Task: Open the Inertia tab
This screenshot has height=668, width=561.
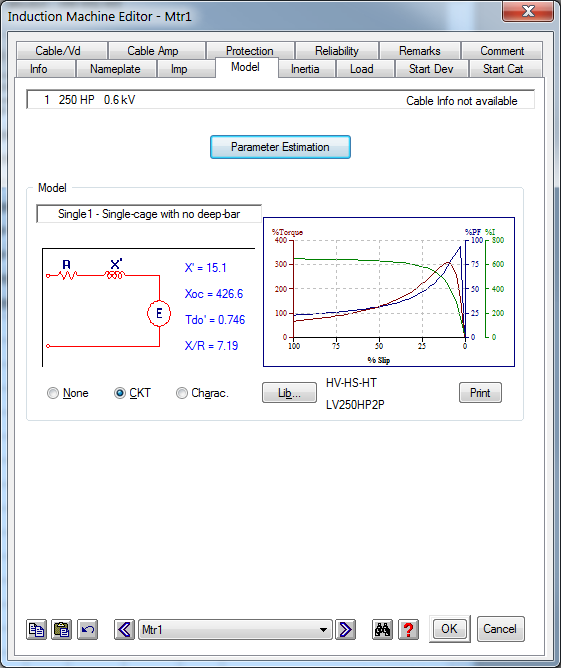Action: [x=305, y=69]
